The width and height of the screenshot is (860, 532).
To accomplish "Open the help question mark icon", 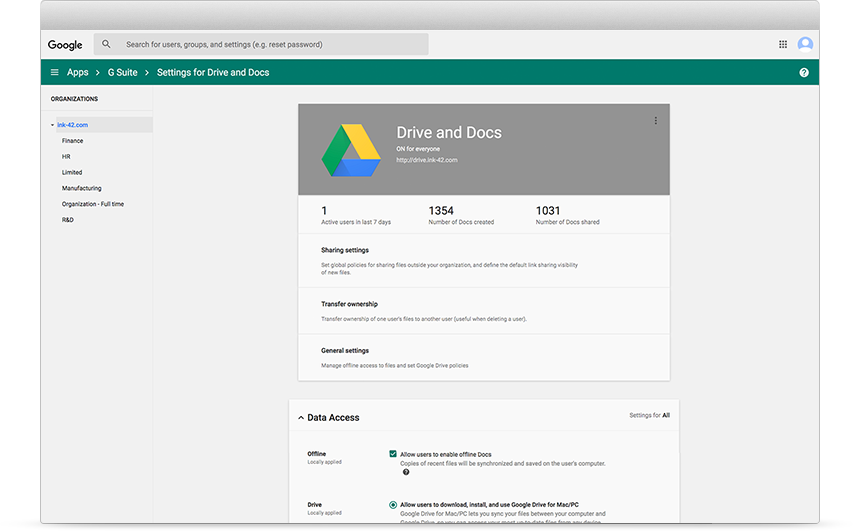I will coord(804,72).
